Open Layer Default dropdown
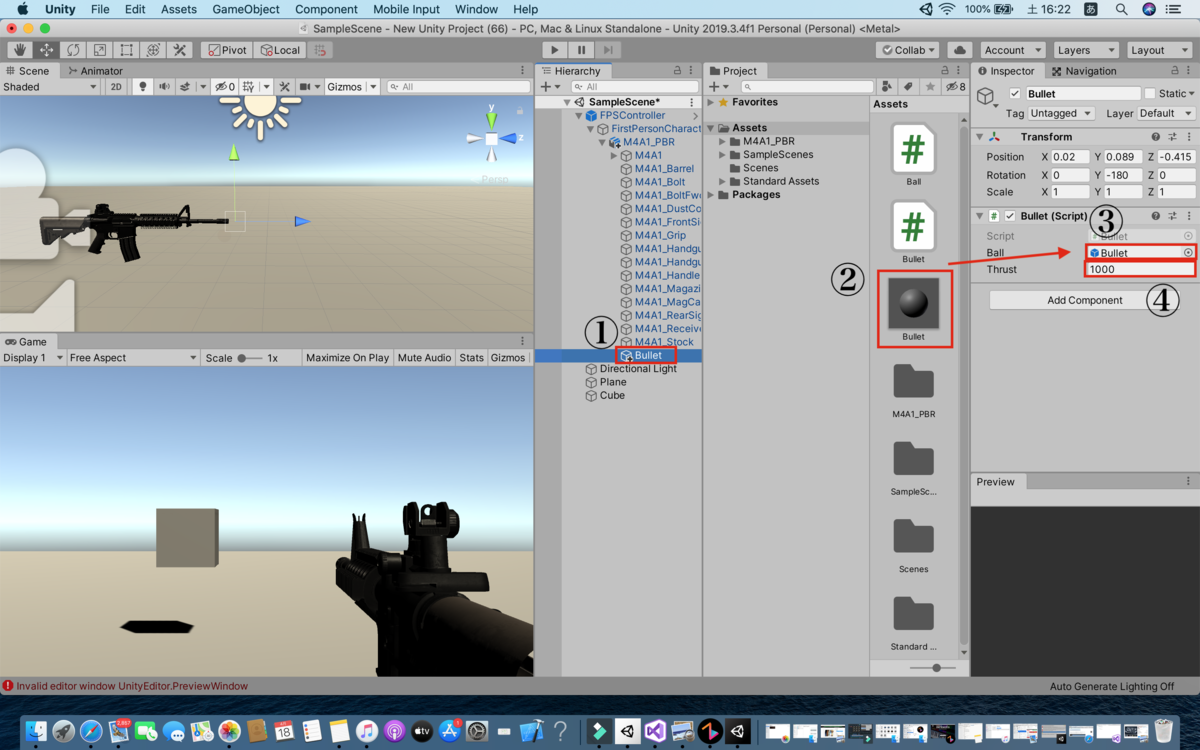The image size is (1200, 750). (1165, 114)
